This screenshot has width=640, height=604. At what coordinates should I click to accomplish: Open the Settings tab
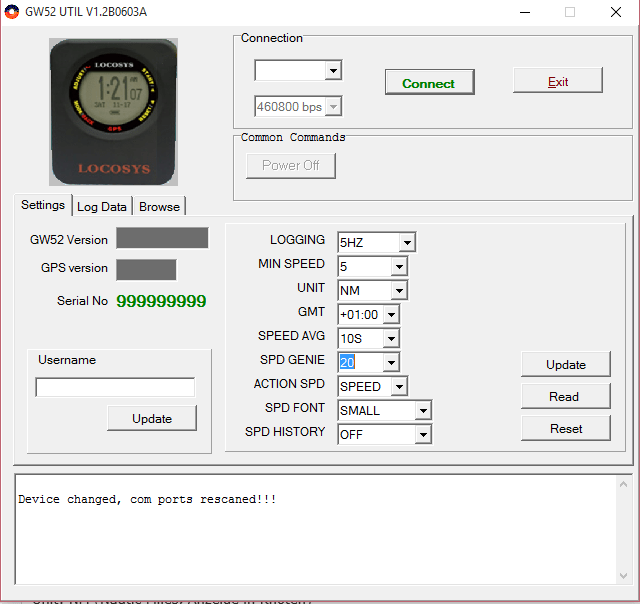click(x=43, y=205)
